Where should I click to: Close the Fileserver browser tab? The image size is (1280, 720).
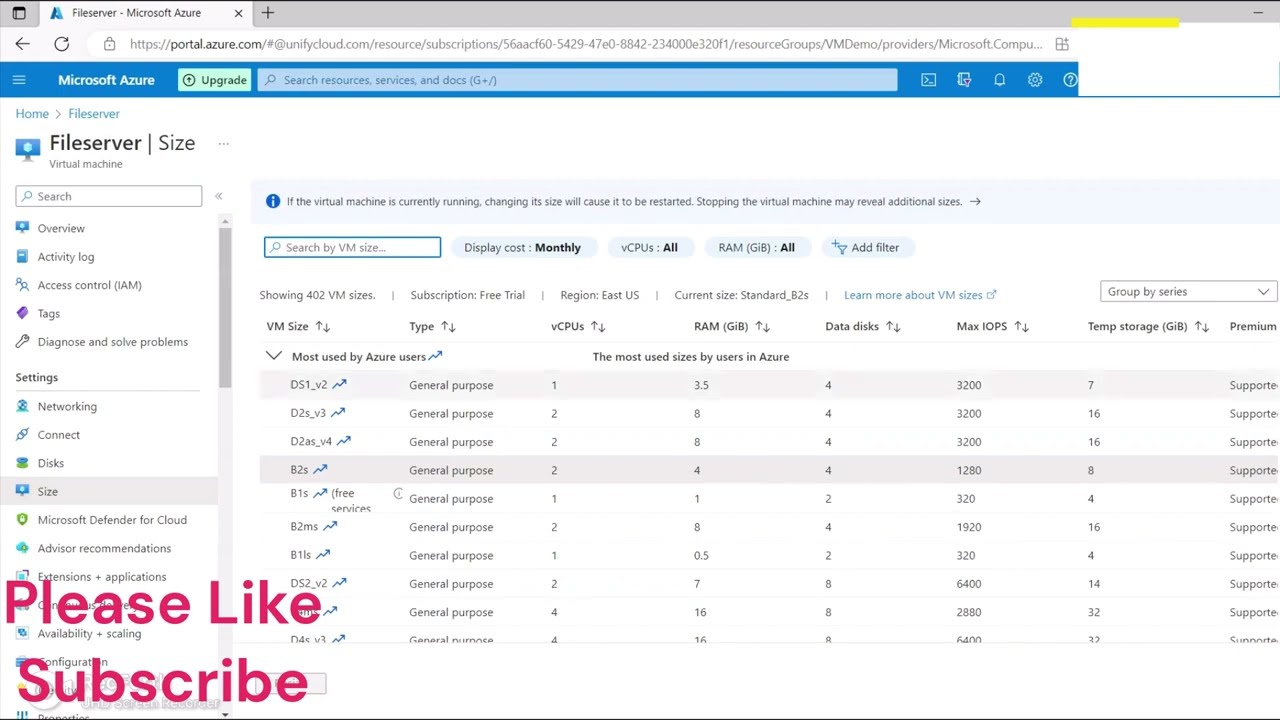pos(238,13)
